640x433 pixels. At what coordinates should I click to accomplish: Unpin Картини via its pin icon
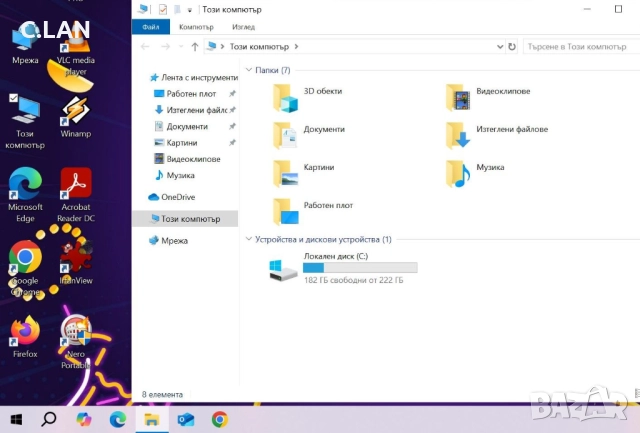click(x=232, y=143)
